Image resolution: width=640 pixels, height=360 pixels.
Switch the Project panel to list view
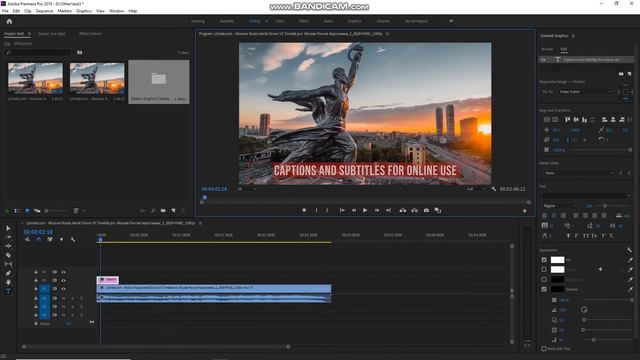coord(17,211)
